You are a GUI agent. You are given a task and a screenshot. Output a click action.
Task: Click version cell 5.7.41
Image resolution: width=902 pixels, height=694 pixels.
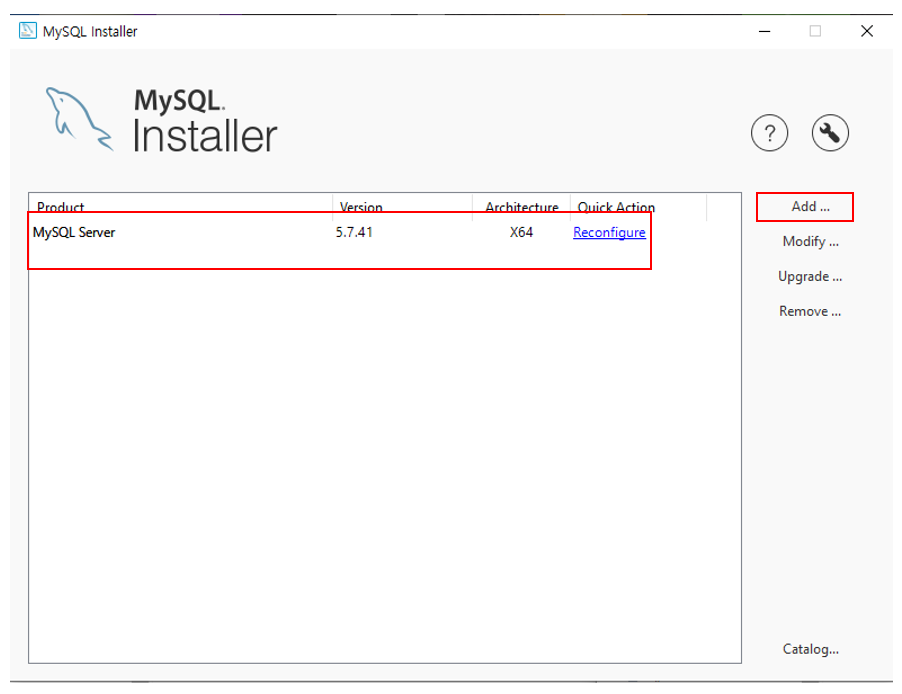click(x=354, y=232)
